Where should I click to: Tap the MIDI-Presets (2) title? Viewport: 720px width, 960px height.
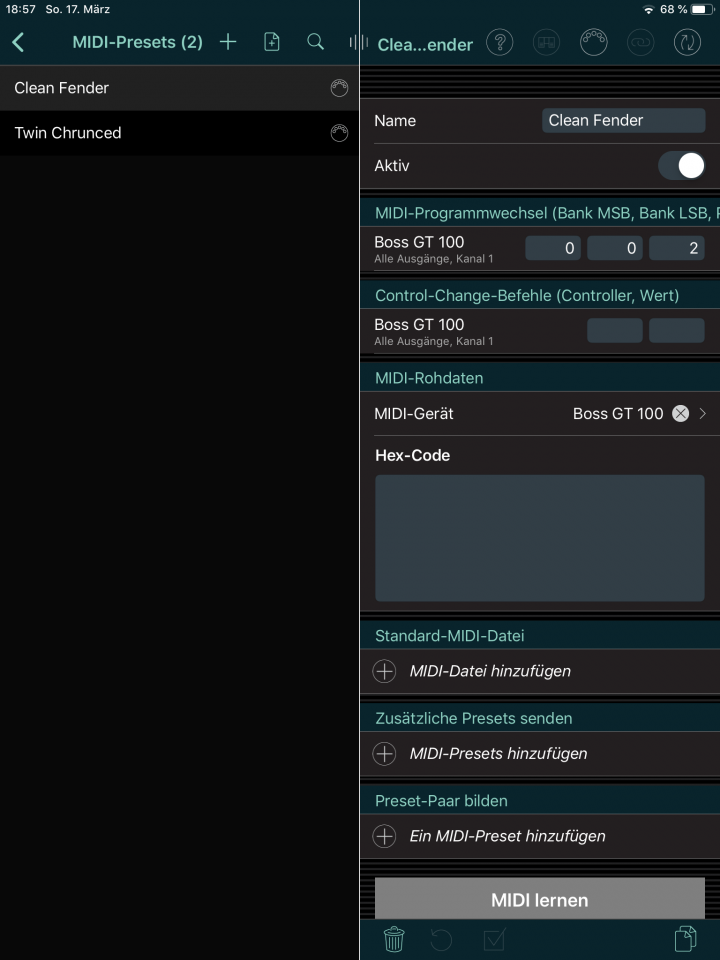(x=137, y=42)
